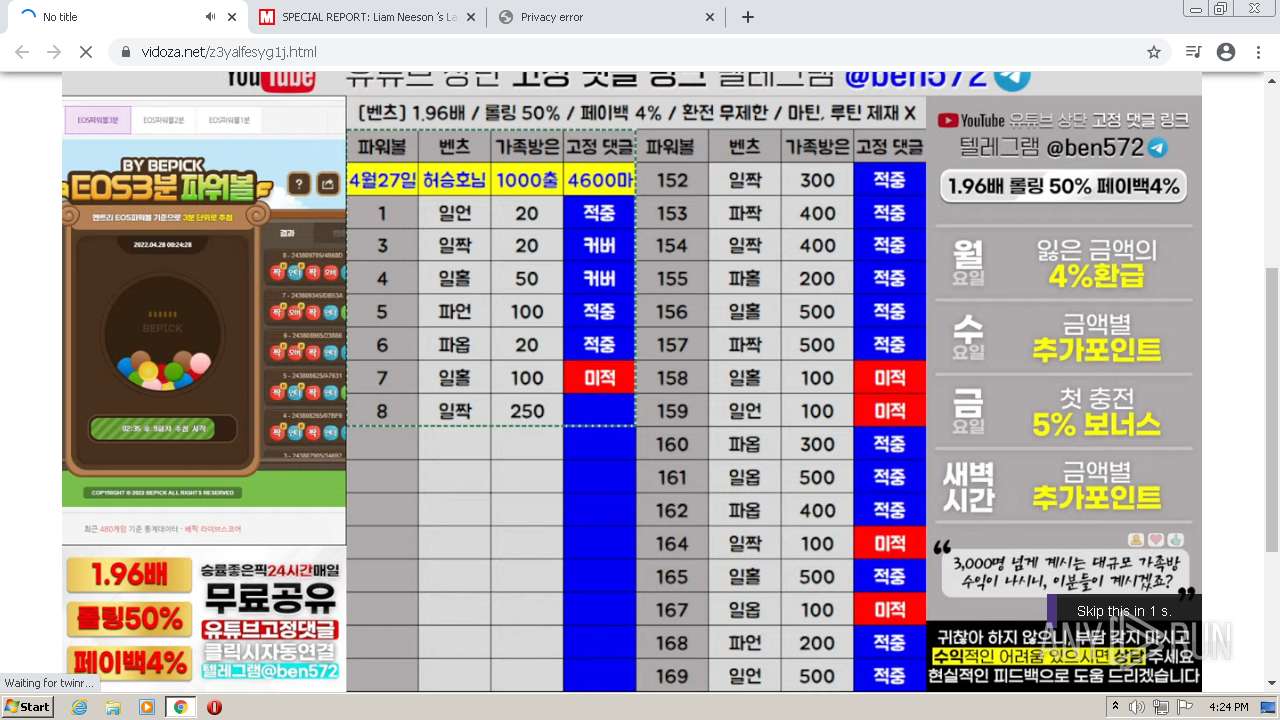The image size is (1280, 720).
Task: Select the EOS파워볼3분 tab
Action: [98, 120]
